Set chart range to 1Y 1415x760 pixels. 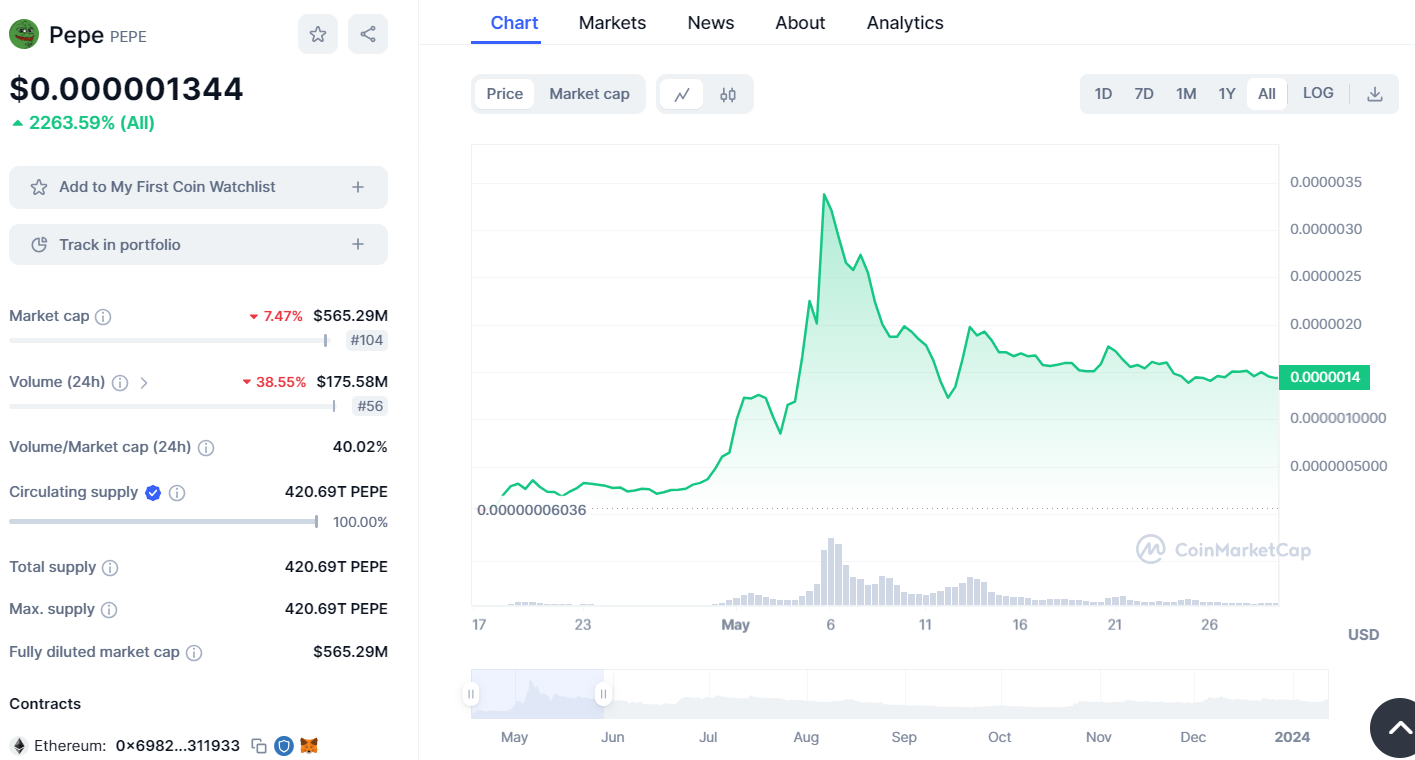coord(1227,94)
